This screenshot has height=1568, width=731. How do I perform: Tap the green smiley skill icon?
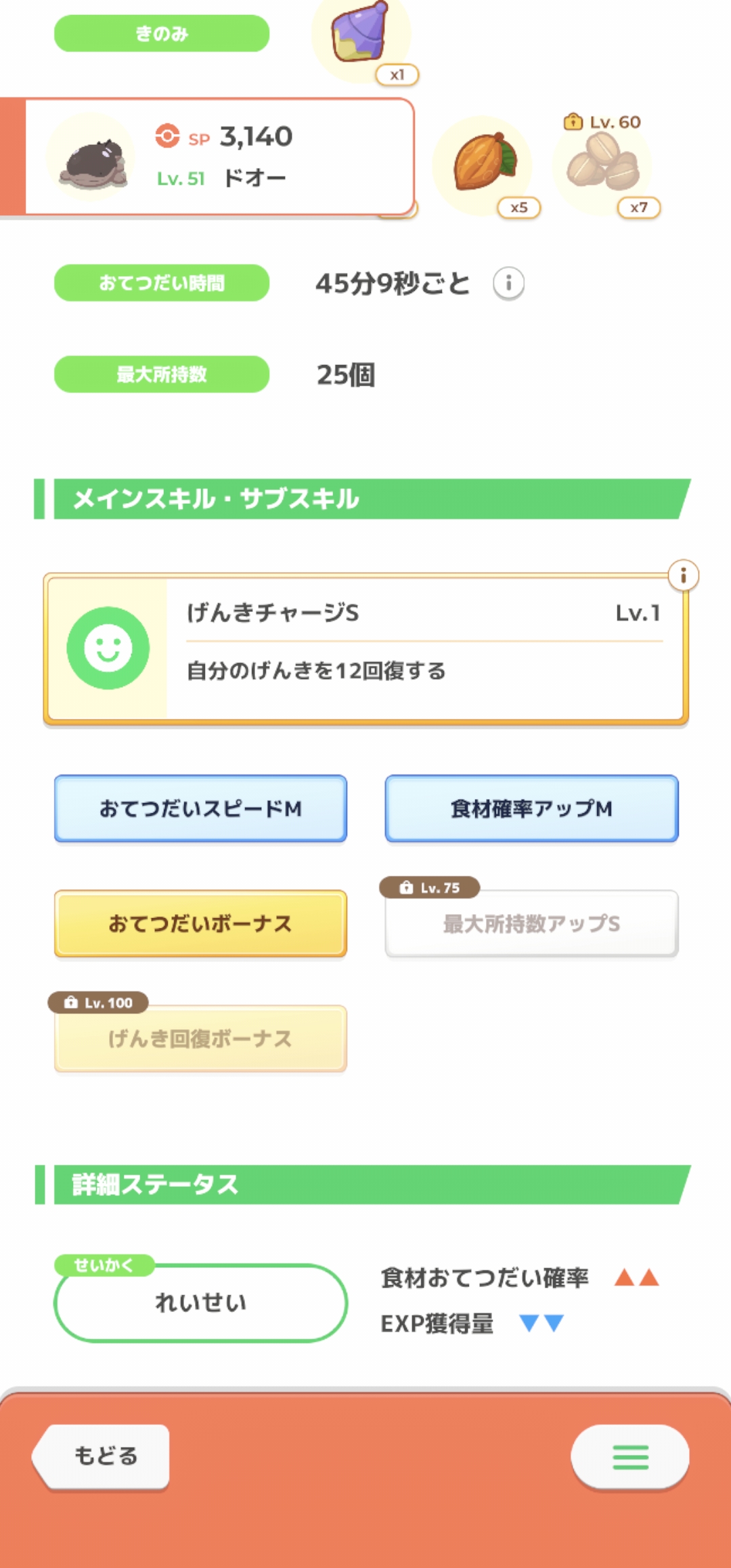click(x=108, y=648)
